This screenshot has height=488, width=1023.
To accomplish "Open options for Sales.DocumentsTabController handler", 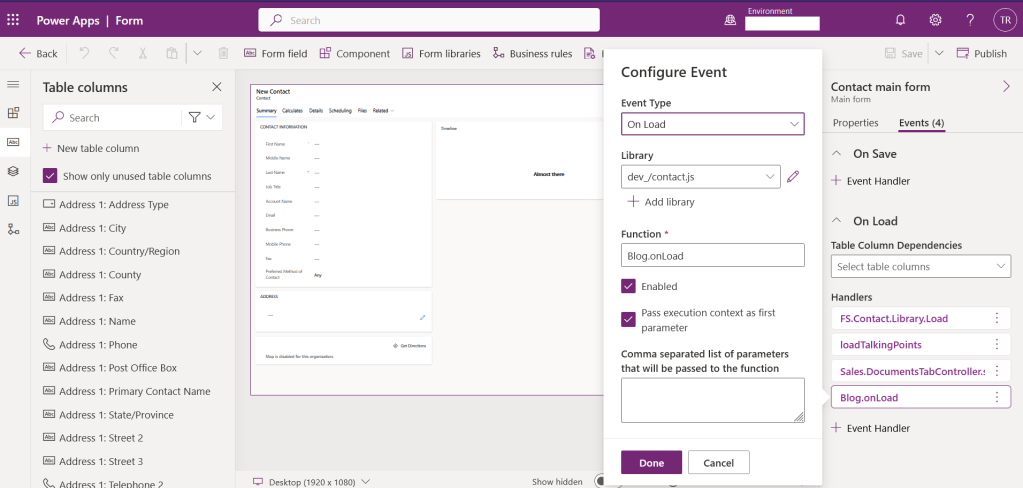I will coord(996,371).
